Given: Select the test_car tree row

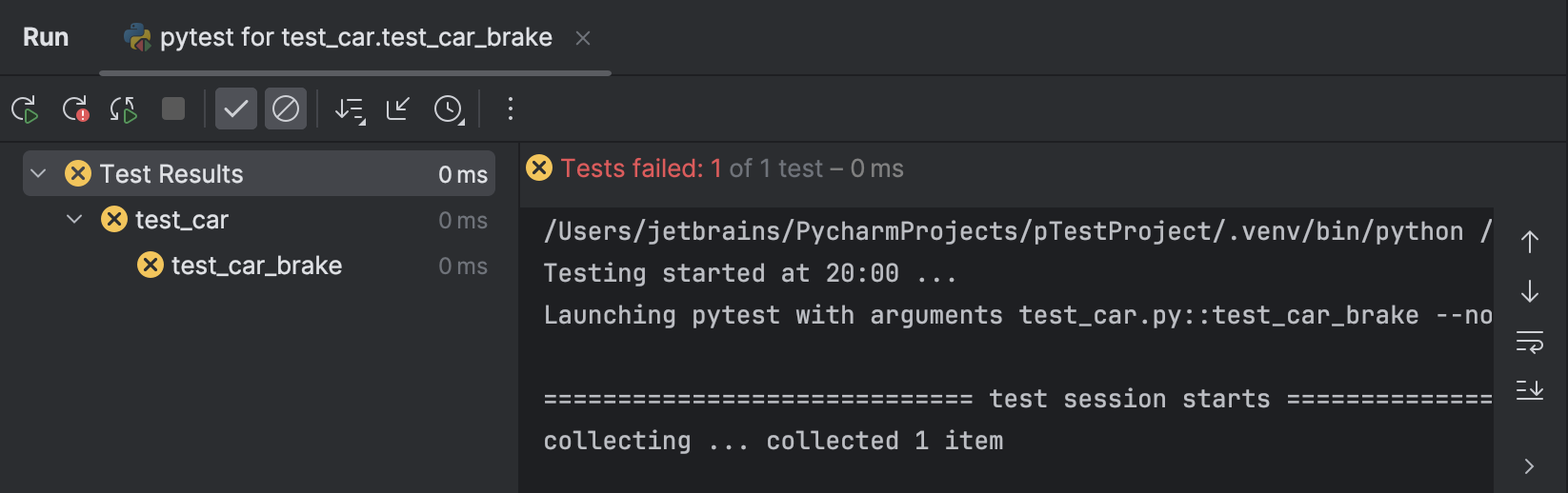Looking at the screenshot, I should pos(182,220).
